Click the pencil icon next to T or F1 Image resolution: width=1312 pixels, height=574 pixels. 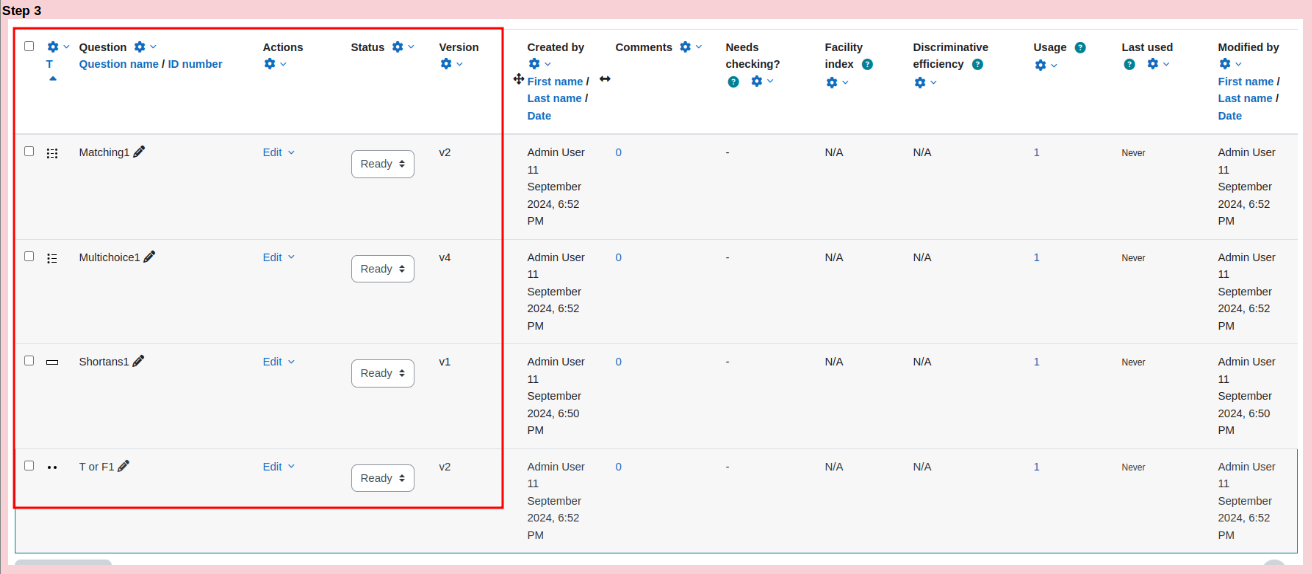click(123, 466)
